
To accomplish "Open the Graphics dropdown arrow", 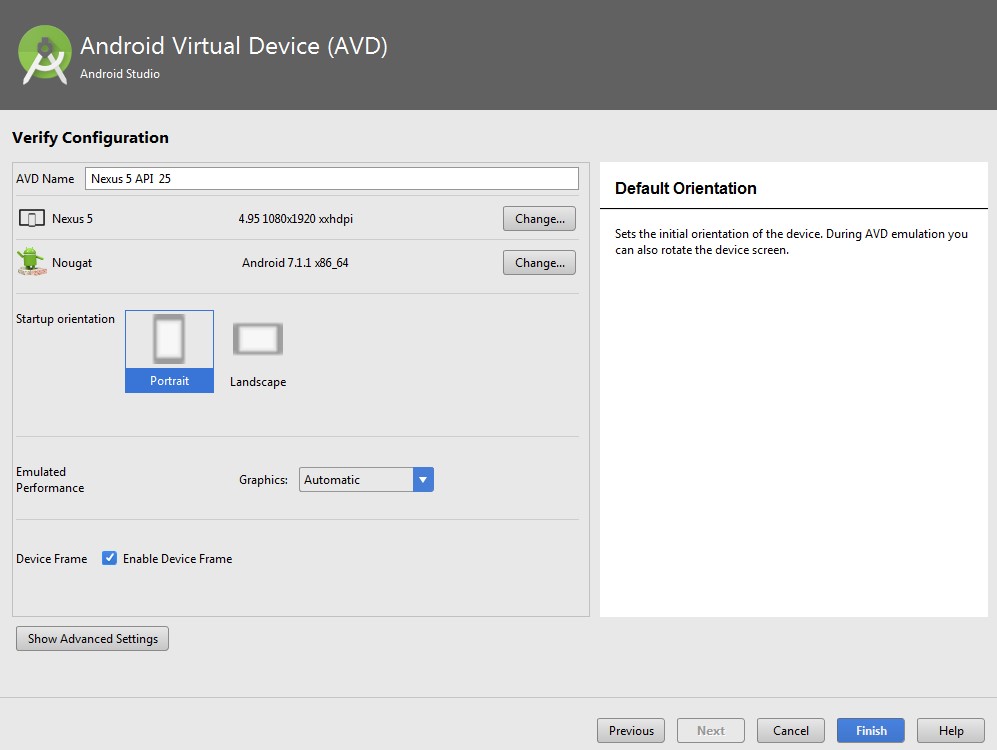I will tap(423, 480).
